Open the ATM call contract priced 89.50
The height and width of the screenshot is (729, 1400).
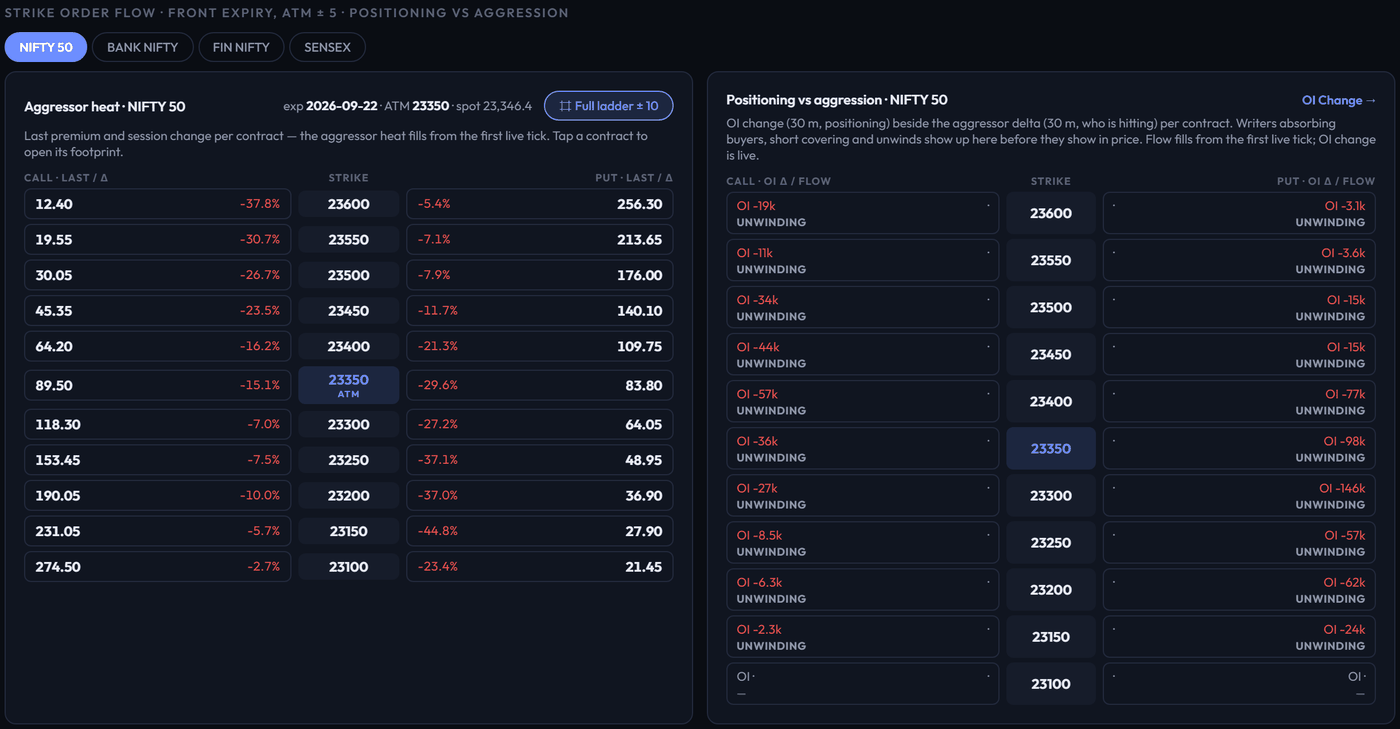click(158, 385)
